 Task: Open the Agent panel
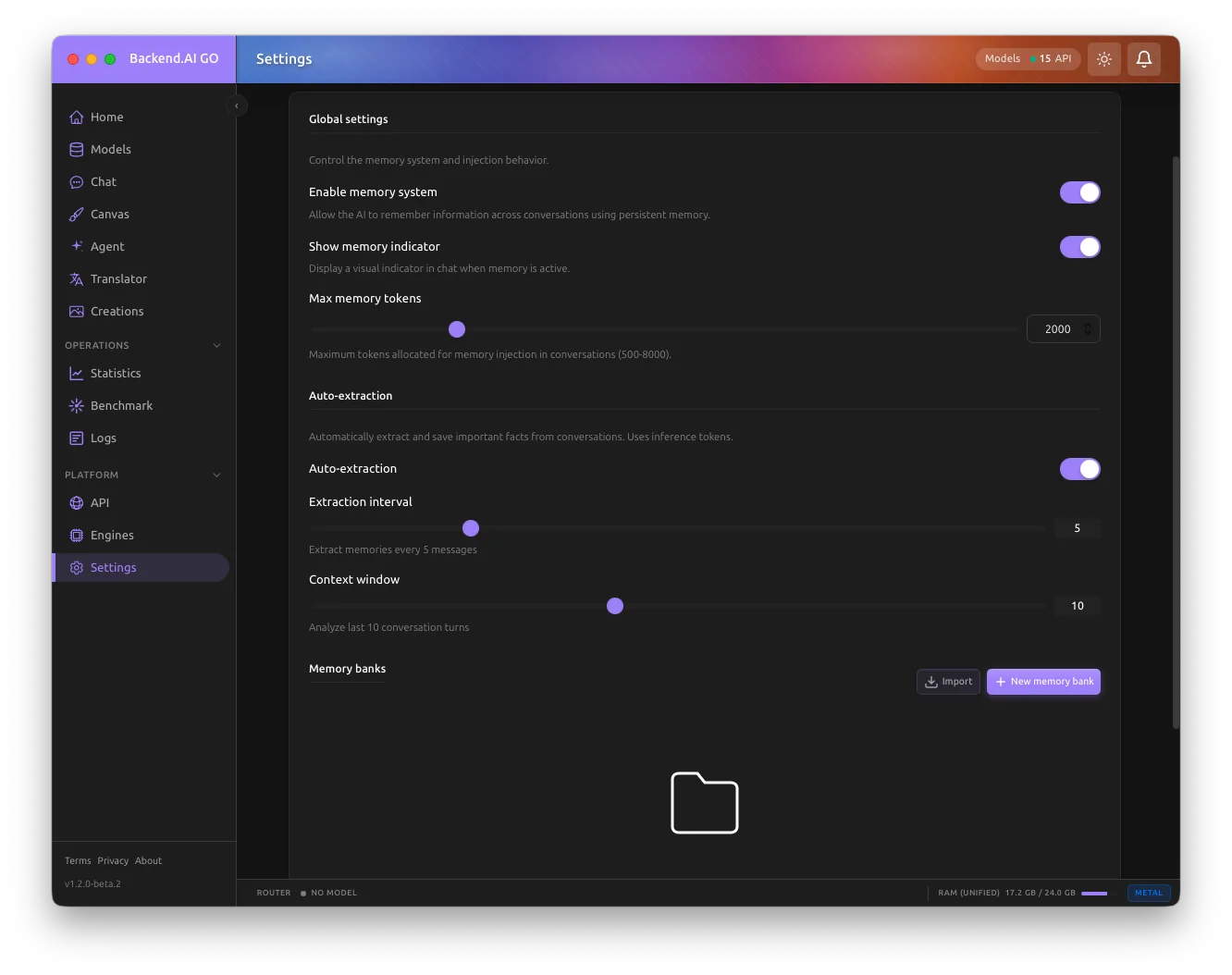106,246
